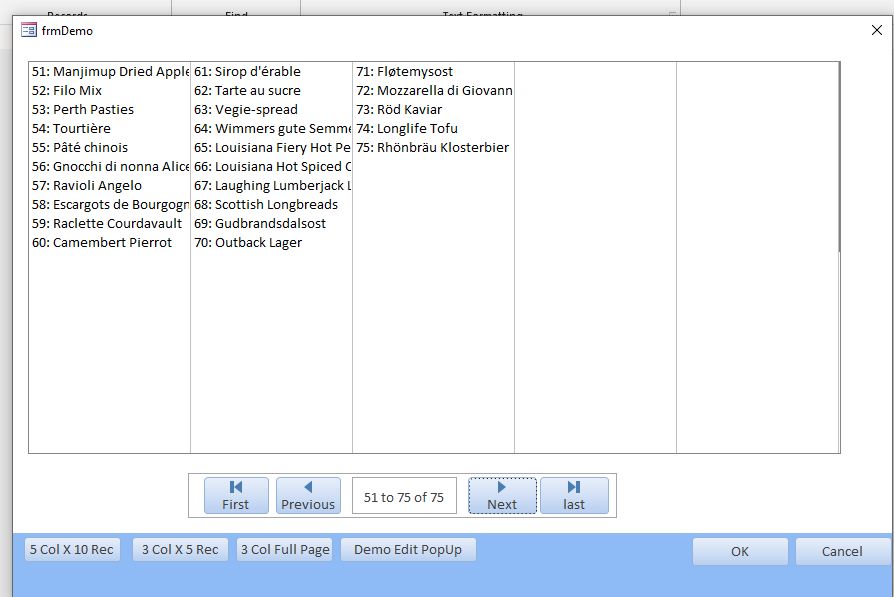Click the Next page button
This screenshot has width=894, height=597.
pos(502,496)
